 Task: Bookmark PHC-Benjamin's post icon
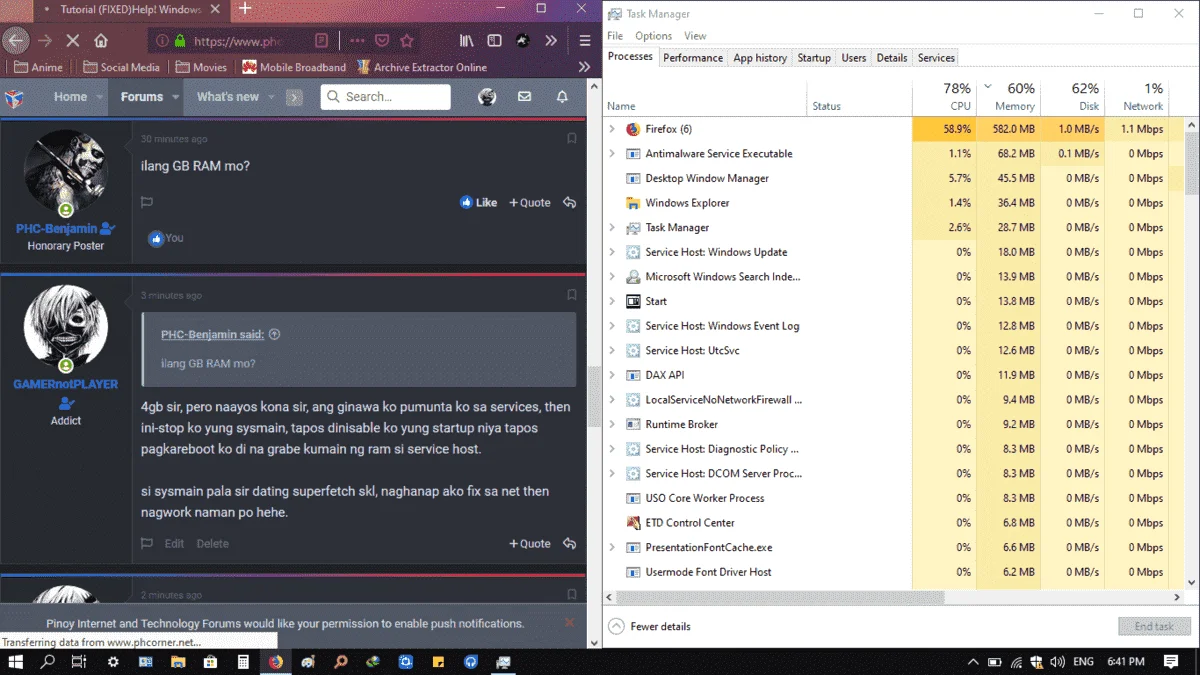(x=572, y=139)
